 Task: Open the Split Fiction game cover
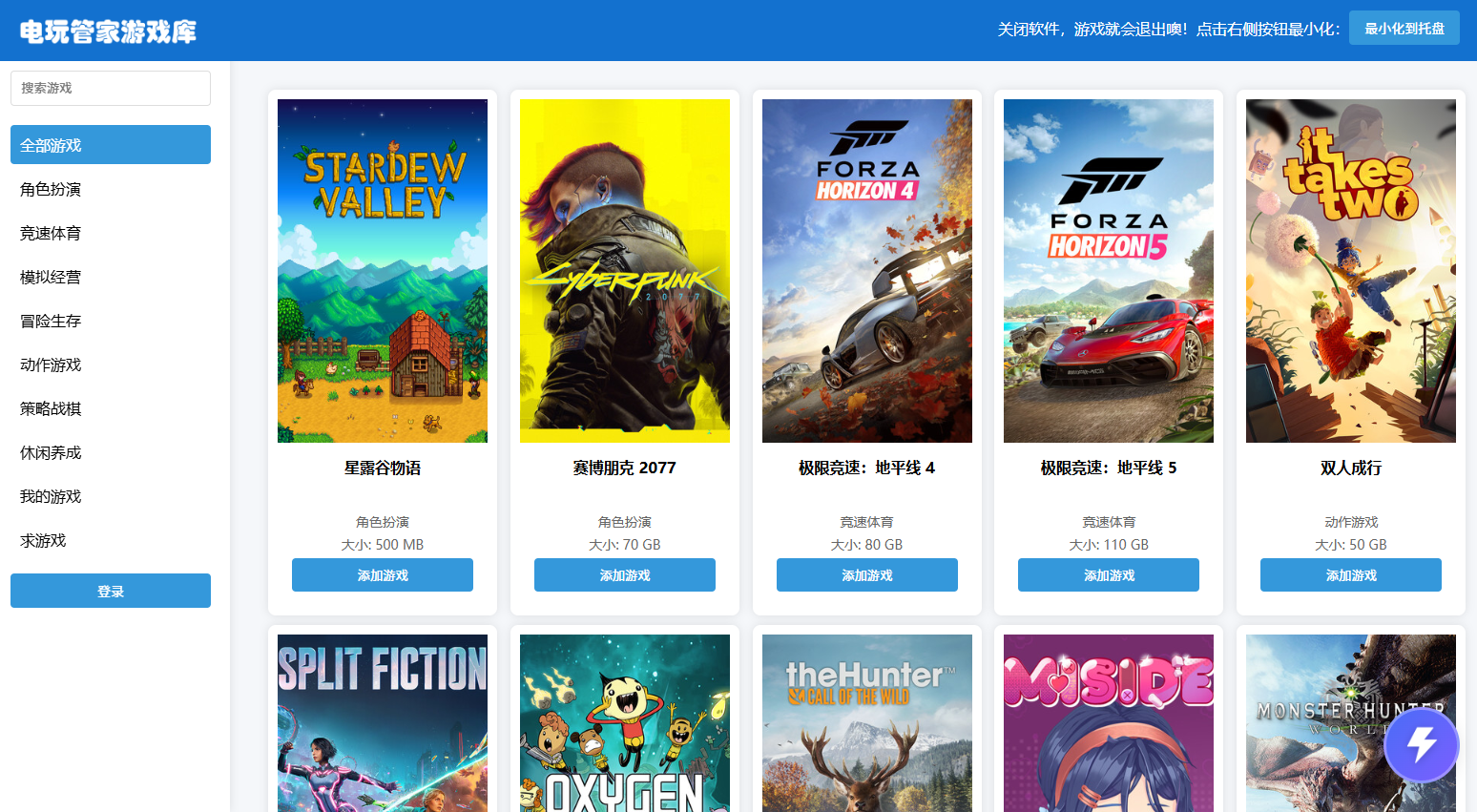pyautogui.click(x=383, y=722)
